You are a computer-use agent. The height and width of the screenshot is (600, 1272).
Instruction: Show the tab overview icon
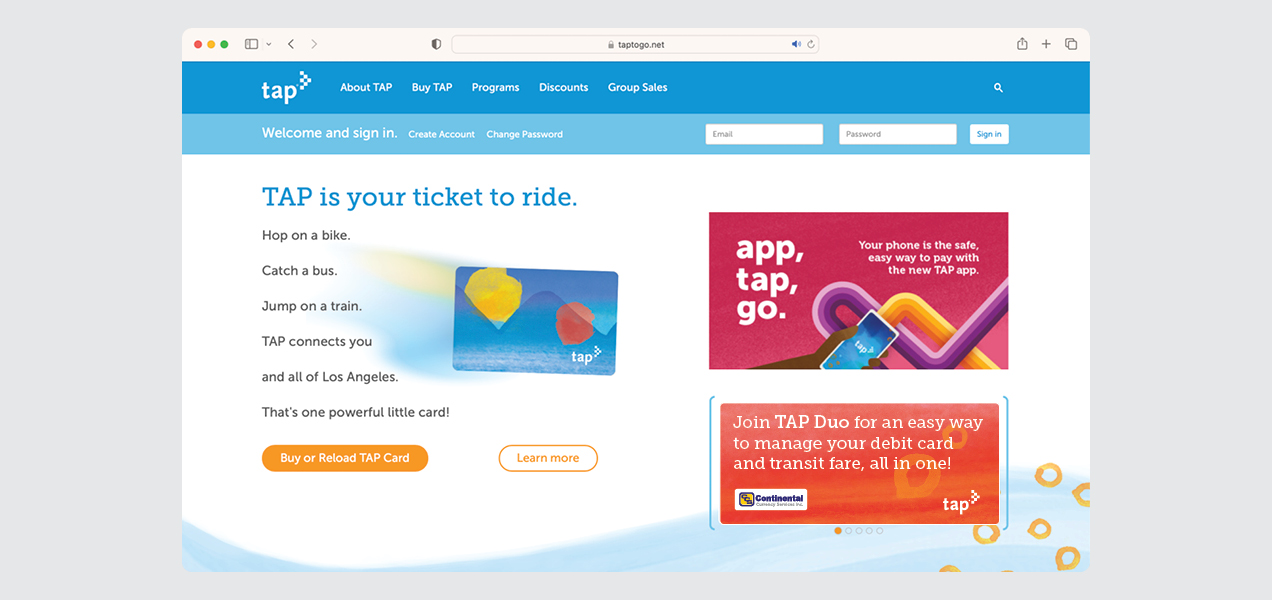click(1071, 44)
